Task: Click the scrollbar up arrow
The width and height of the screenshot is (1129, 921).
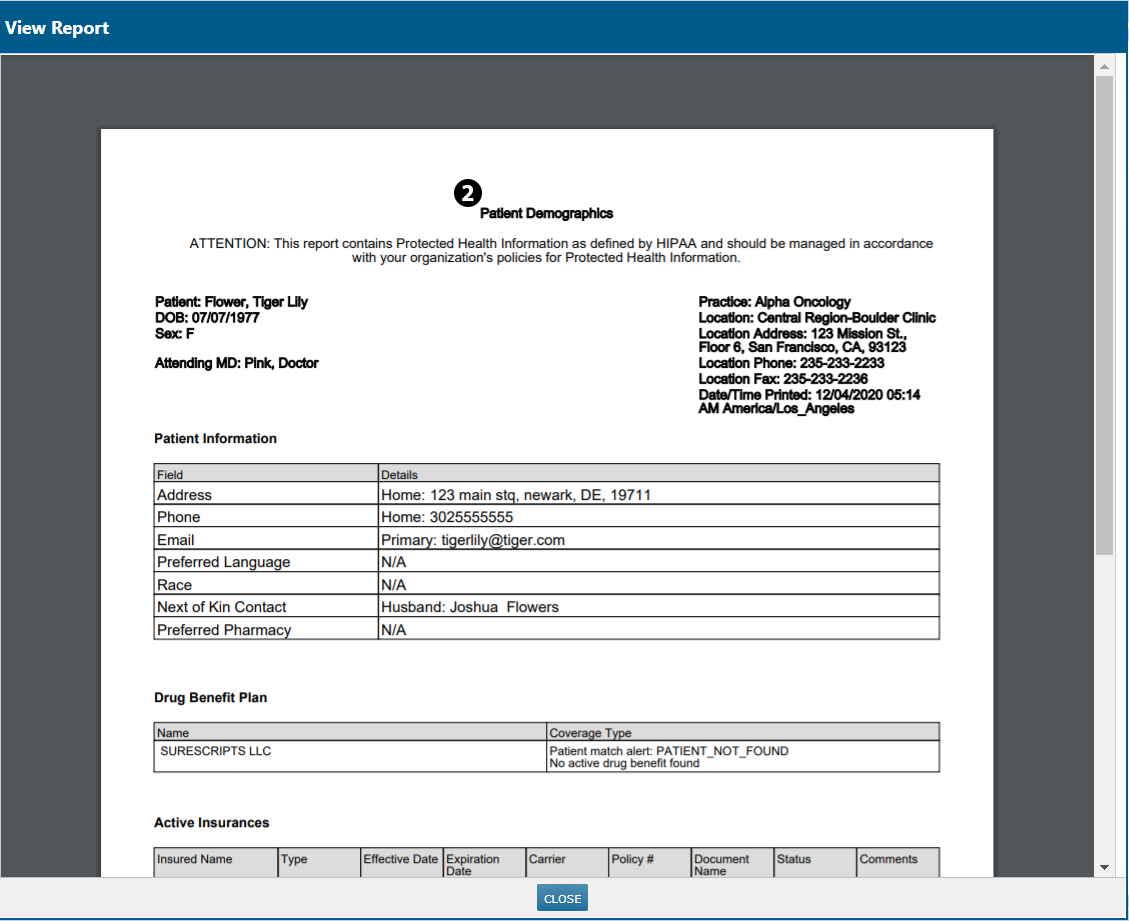Action: [1104, 67]
